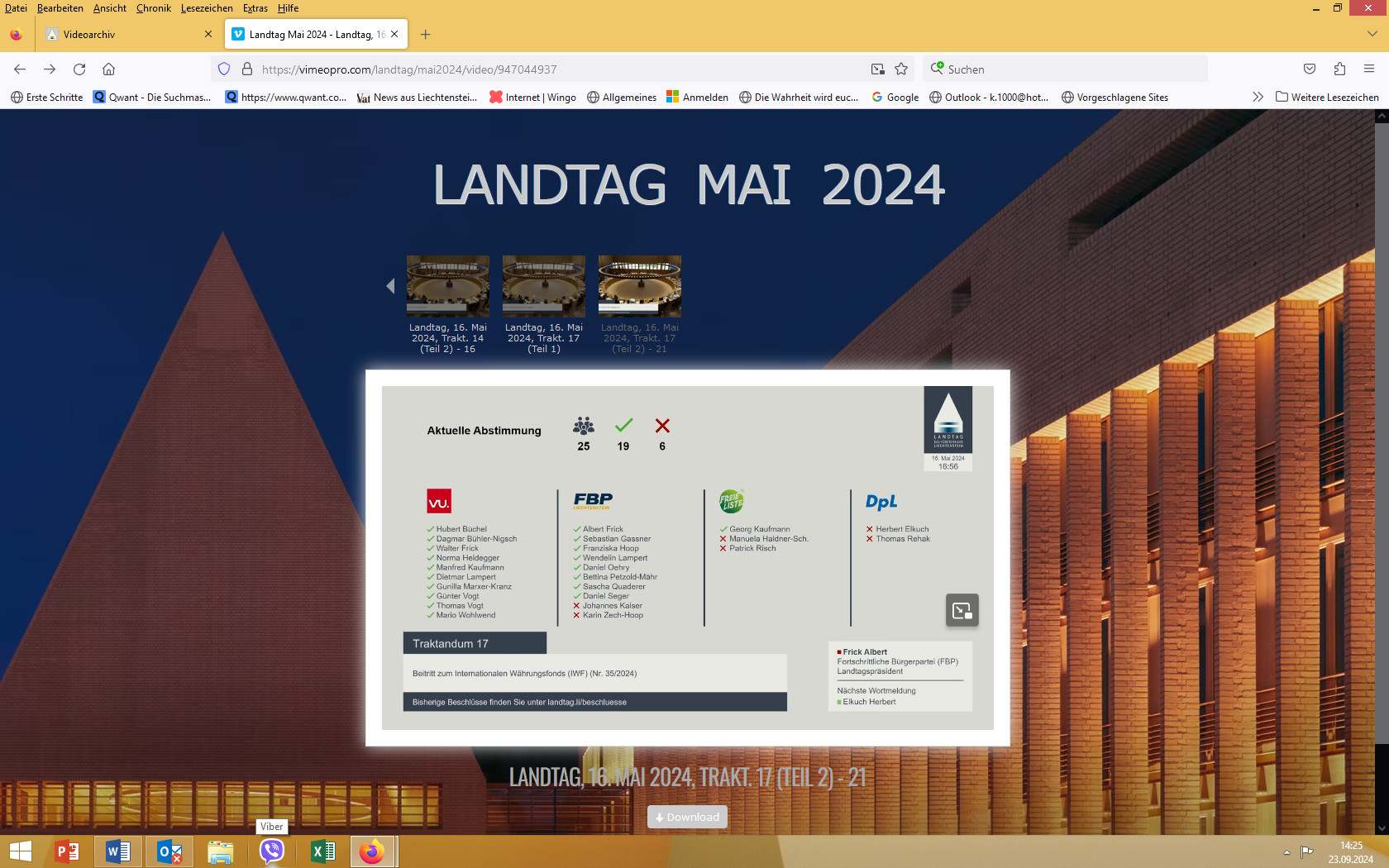Open the list all tabs dropdown
The height and width of the screenshot is (868, 1389).
1372,34
